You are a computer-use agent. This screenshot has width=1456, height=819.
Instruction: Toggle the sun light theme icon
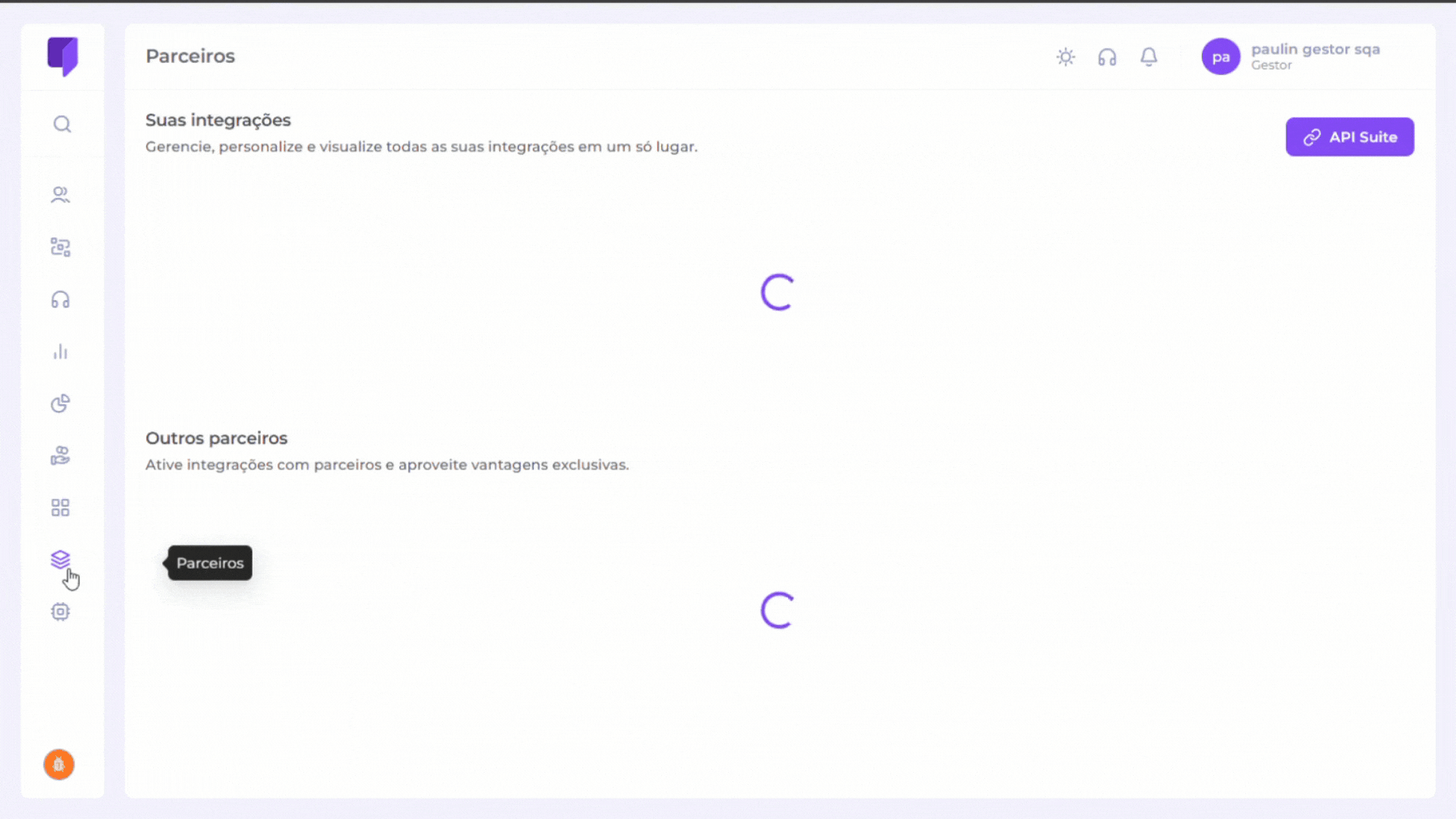point(1065,57)
